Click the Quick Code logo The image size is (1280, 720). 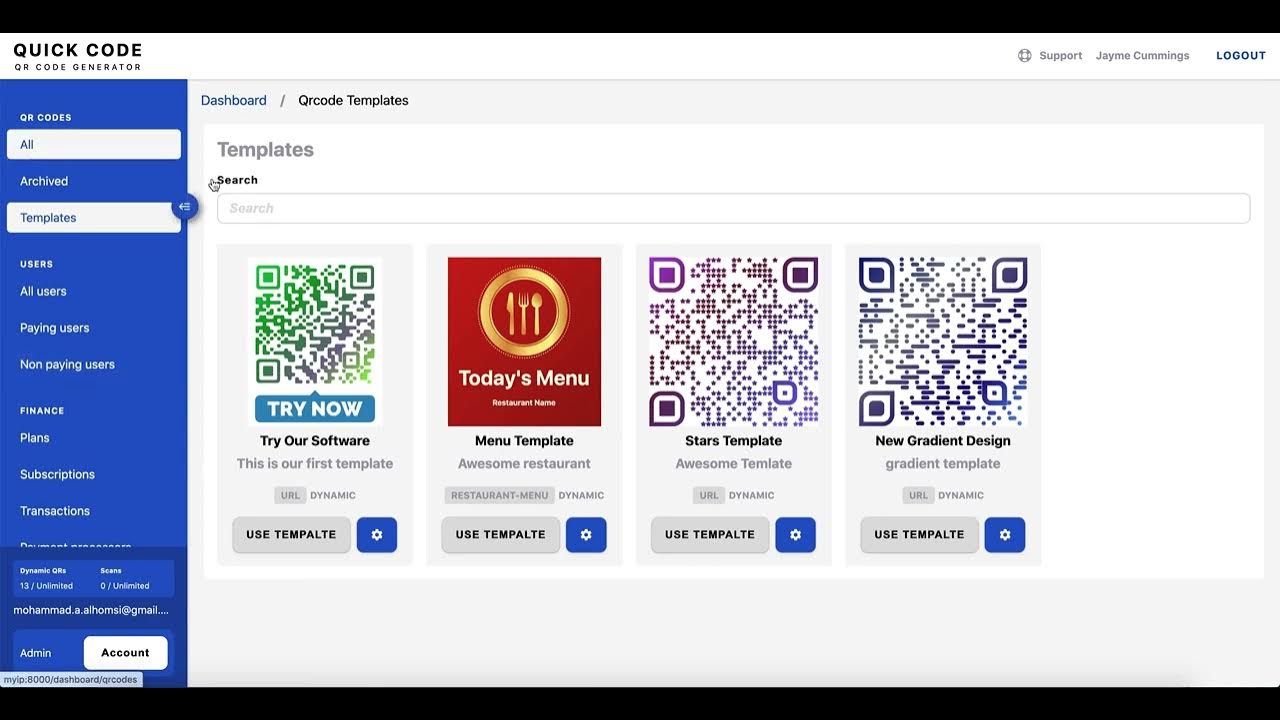(77, 55)
